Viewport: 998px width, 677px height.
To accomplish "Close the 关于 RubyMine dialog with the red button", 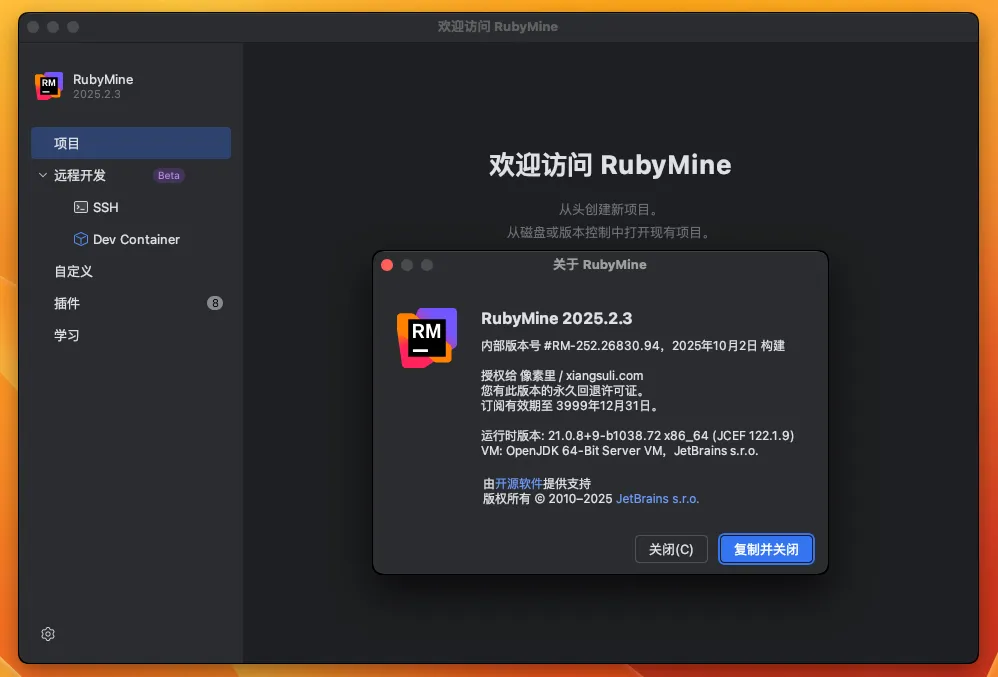I will [x=387, y=265].
